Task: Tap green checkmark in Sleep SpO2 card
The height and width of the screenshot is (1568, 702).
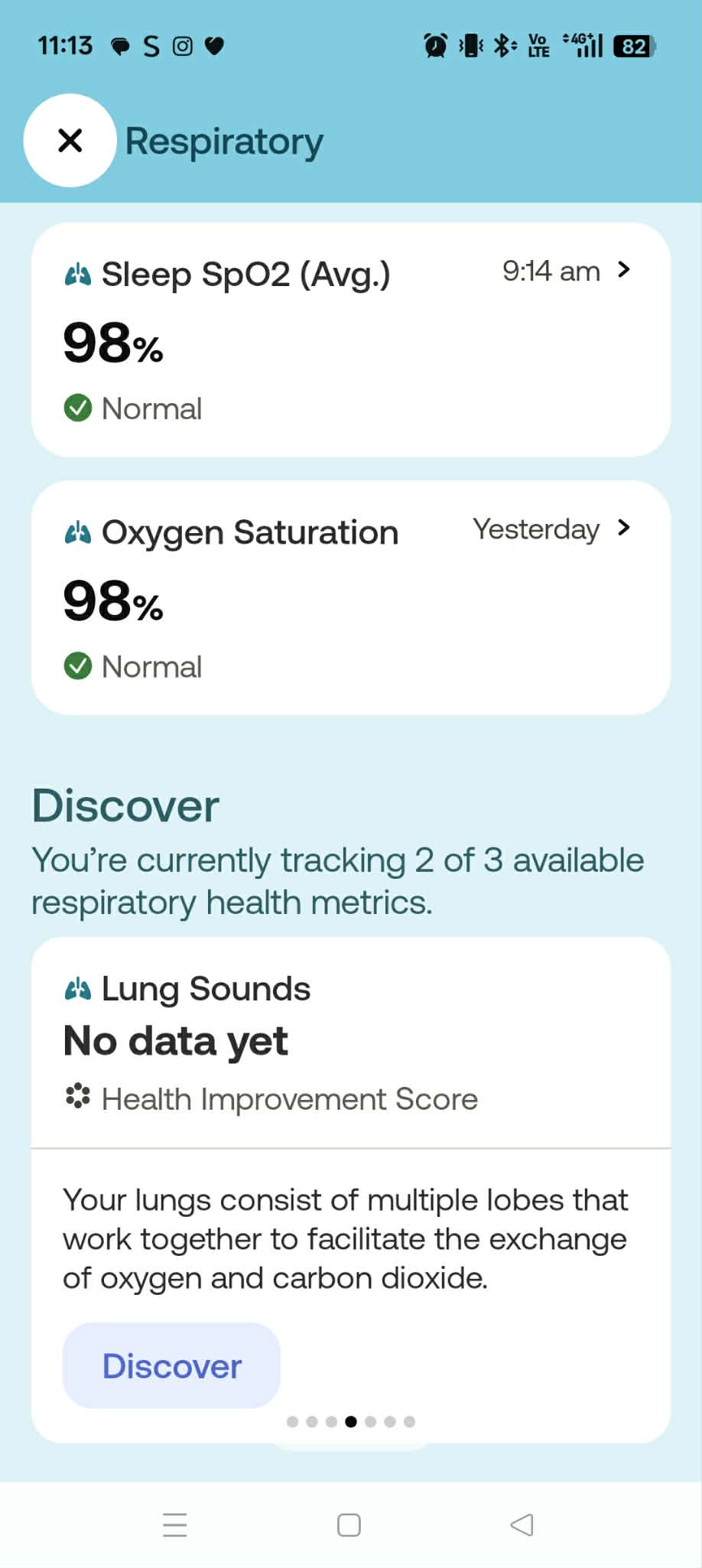Action: coord(78,408)
